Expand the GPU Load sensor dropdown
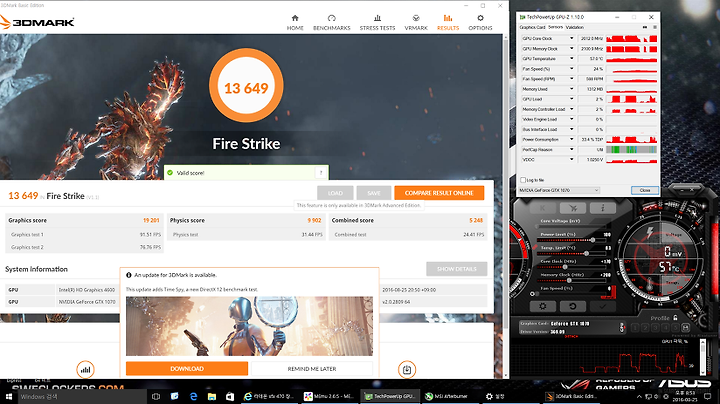720x404 pixels. coord(572,99)
